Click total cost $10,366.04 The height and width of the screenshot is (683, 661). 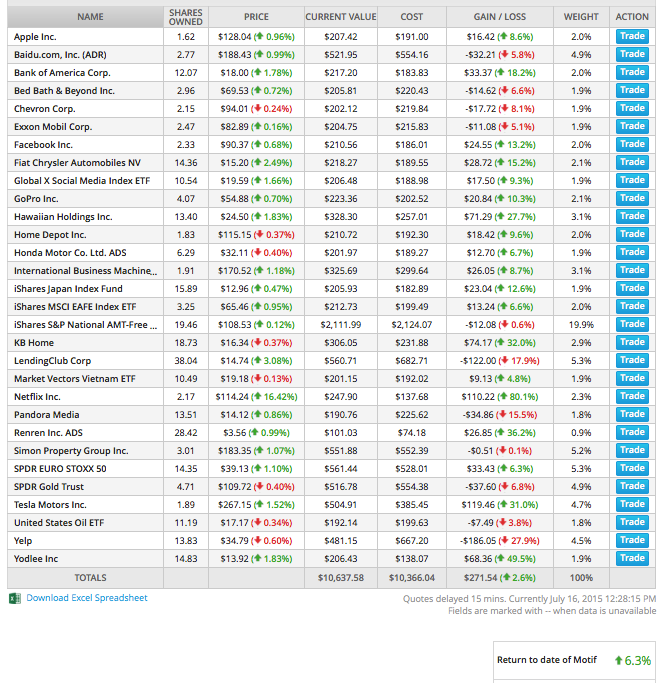click(412, 578)
